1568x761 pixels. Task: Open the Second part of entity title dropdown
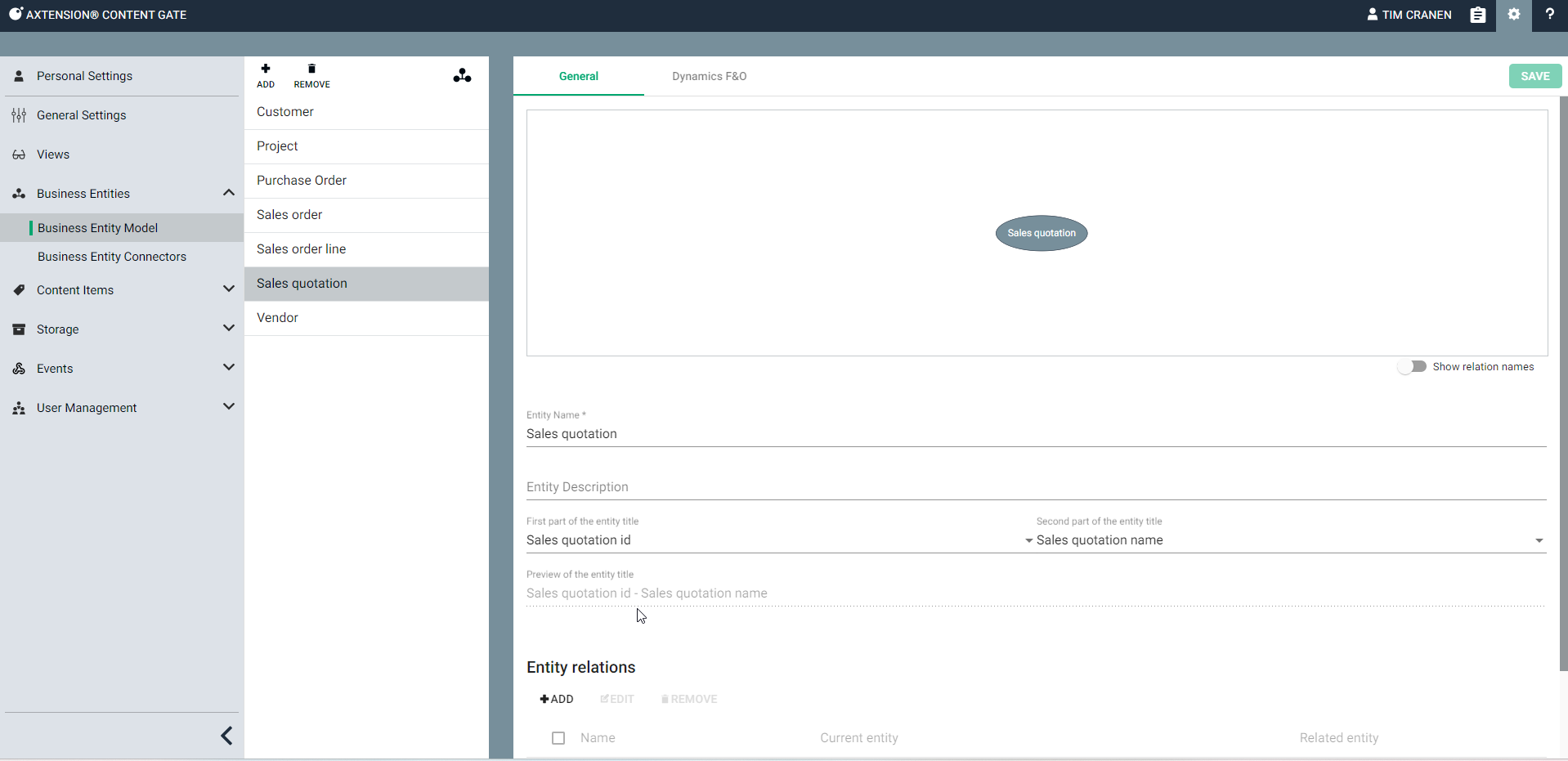1539,540
